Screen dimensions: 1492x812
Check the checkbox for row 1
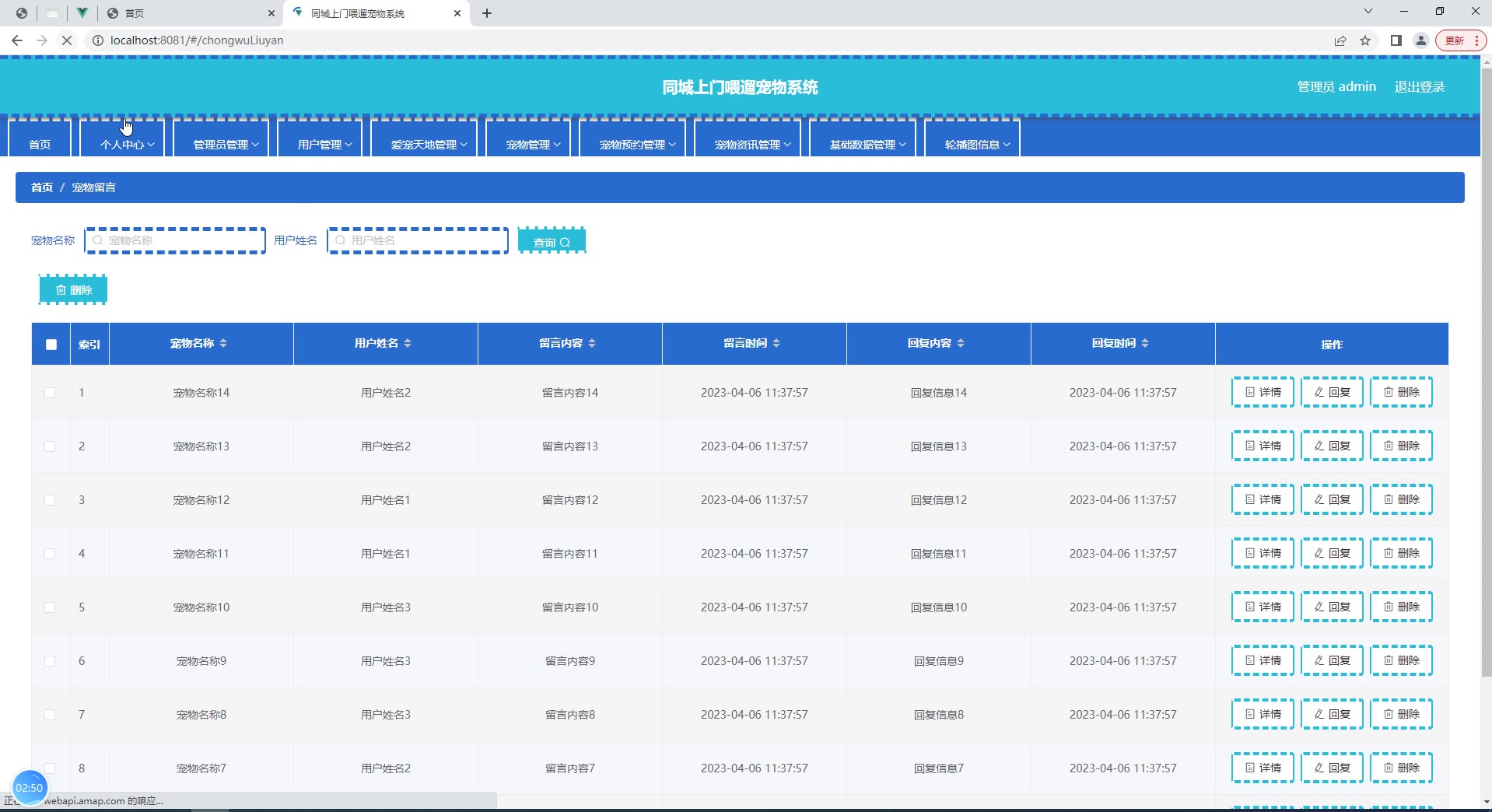pos(50,393)
